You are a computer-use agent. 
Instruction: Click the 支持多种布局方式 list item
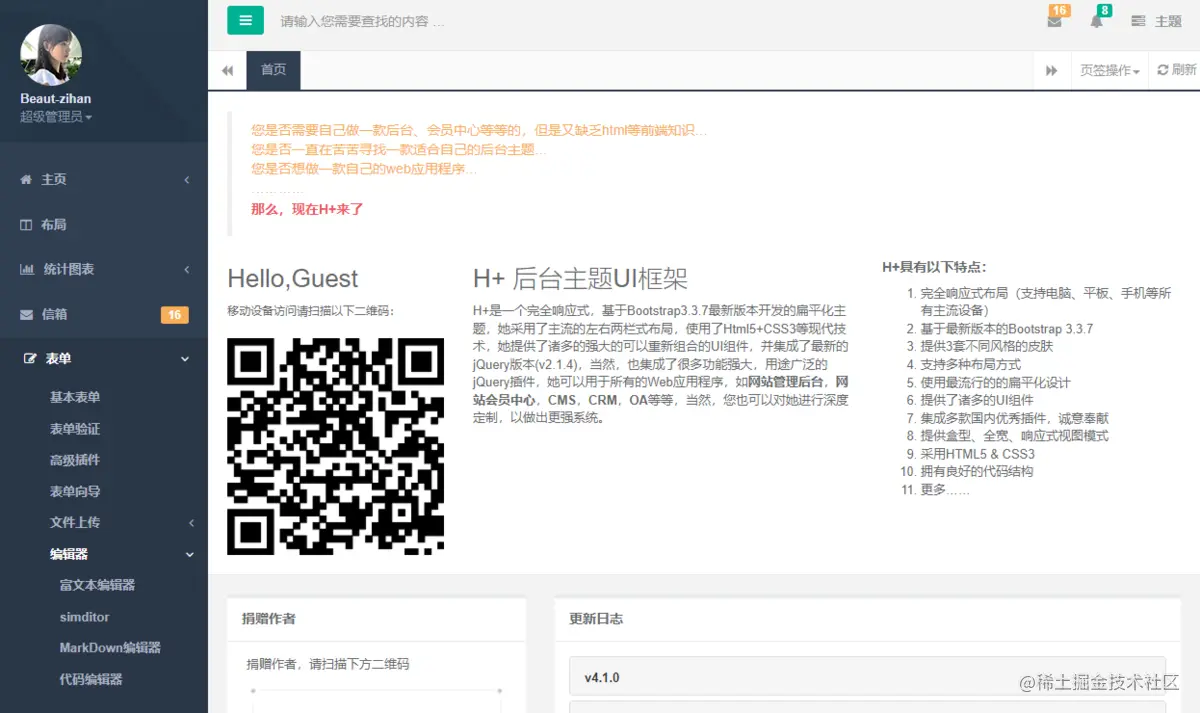(971, 364)
